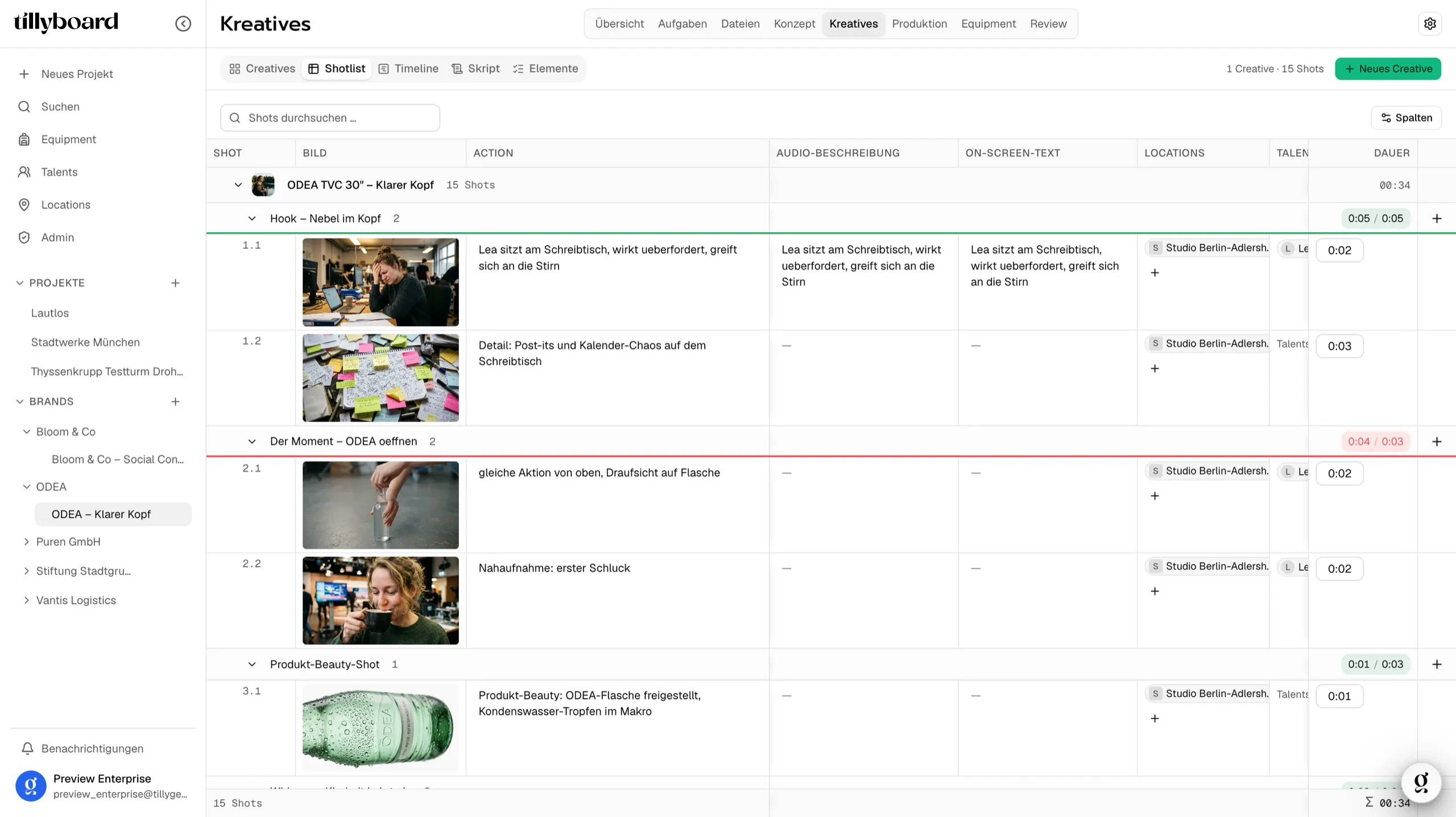Select Studio Berlin-Adlersh. location on shot 3.1
Image resolution: width=1456 pixels, height=817 pixels.
tap(1208, 694)
